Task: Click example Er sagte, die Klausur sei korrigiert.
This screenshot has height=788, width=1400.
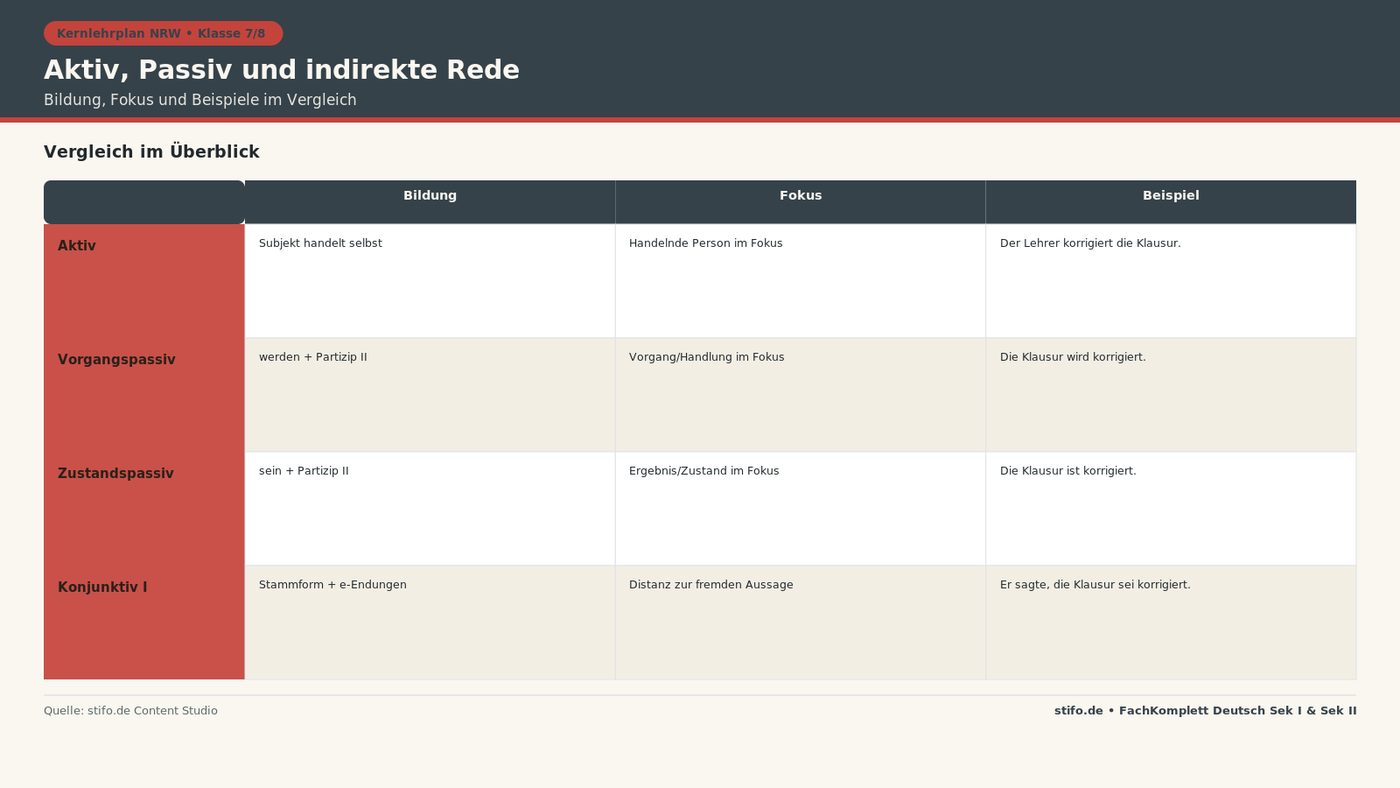Action: pyautogui.click(x=1171, y=623)
